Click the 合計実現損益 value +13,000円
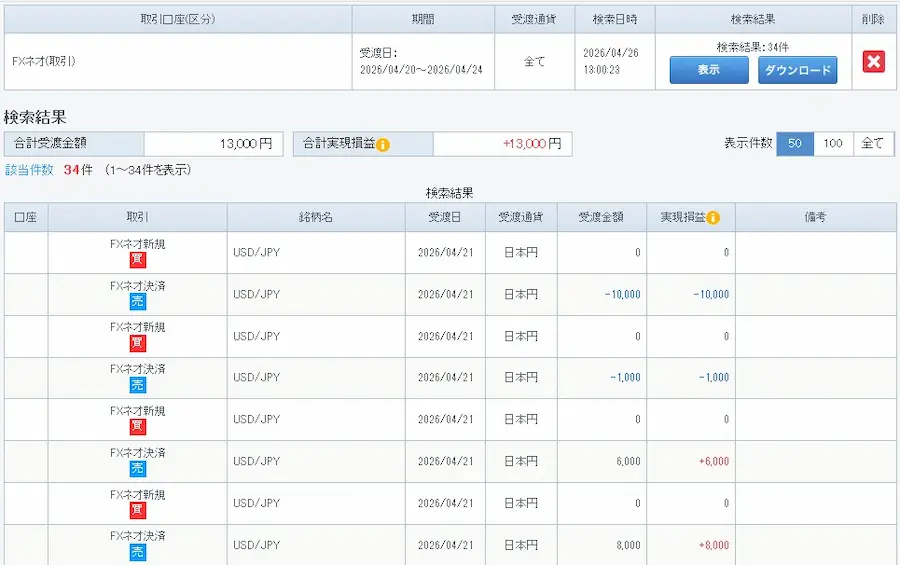Viewport: 900px width, 565px height. [x=532, y=144]
